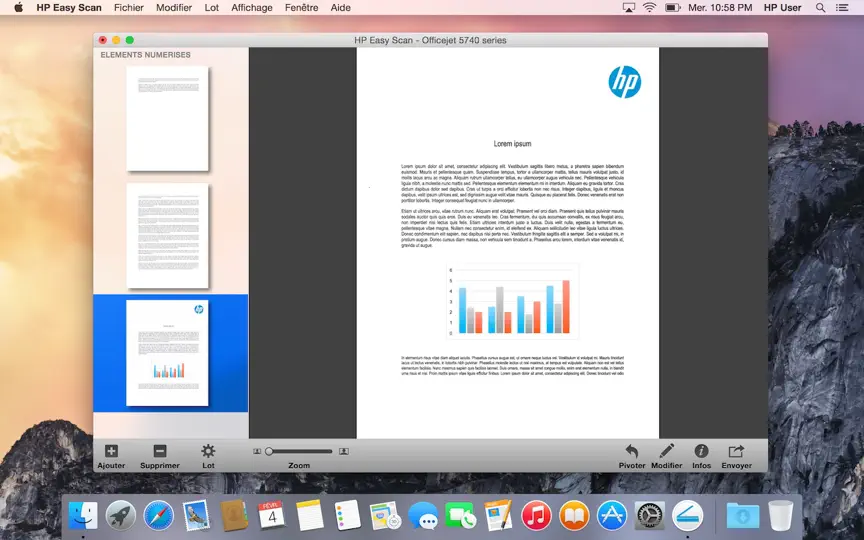Click the scanned page HP logo
The width and height of the screenshot is (864, 540).
tap(624, 82)
